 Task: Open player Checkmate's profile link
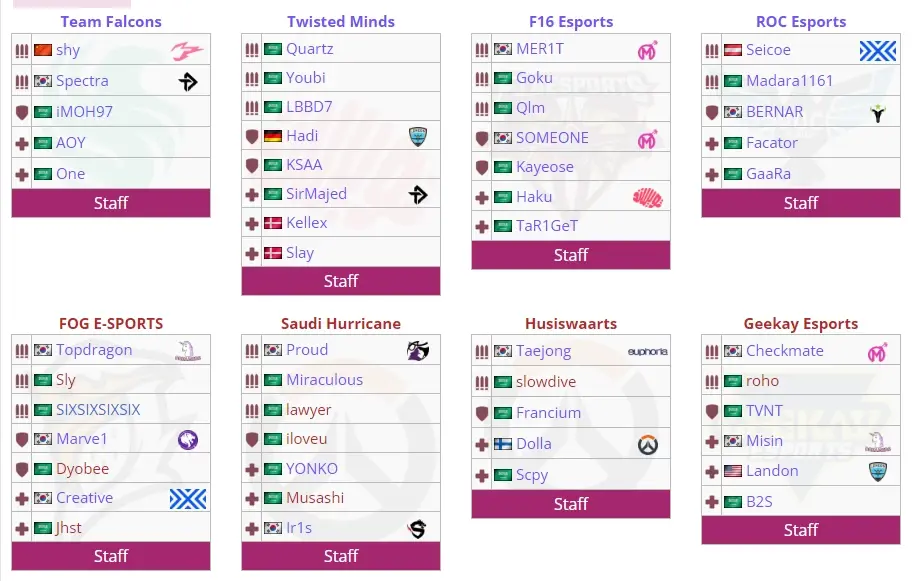785,351
